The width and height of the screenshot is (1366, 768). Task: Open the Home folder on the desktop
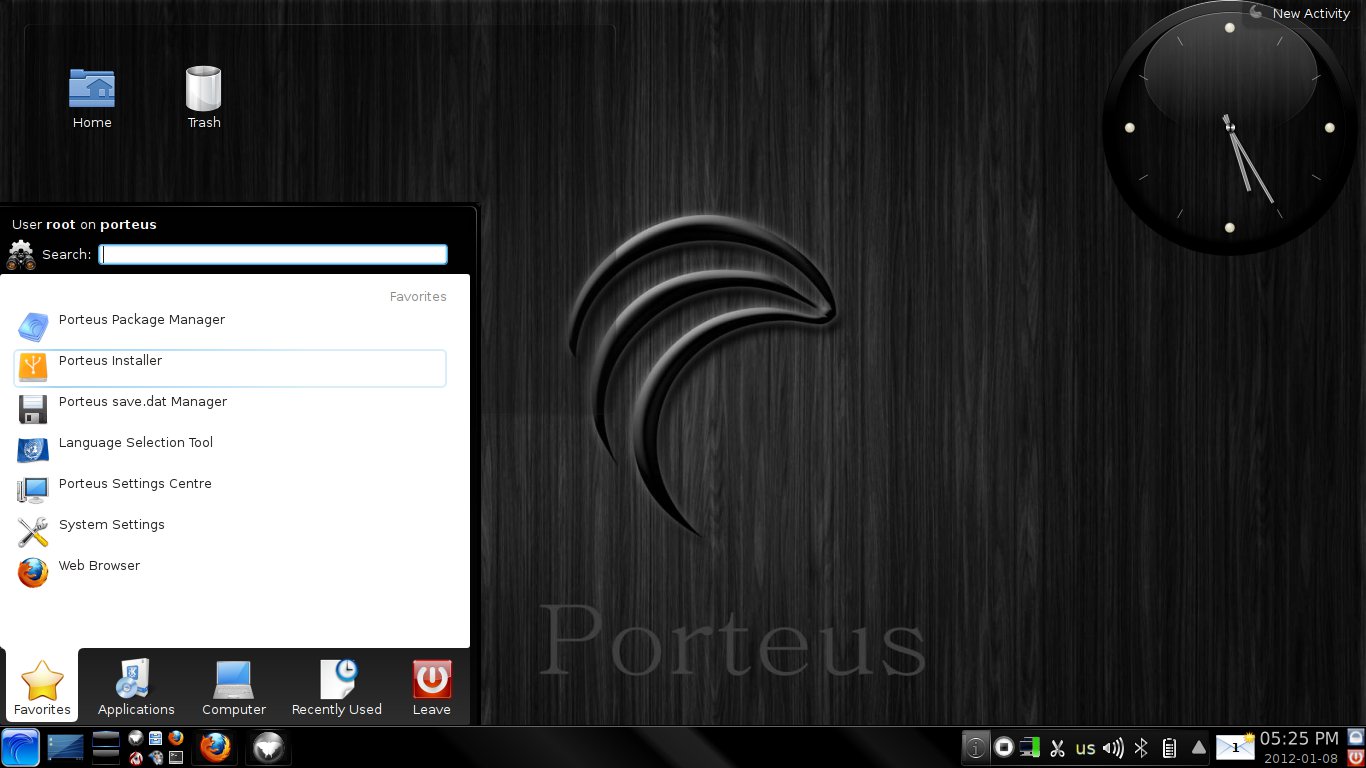coord(92,97)
